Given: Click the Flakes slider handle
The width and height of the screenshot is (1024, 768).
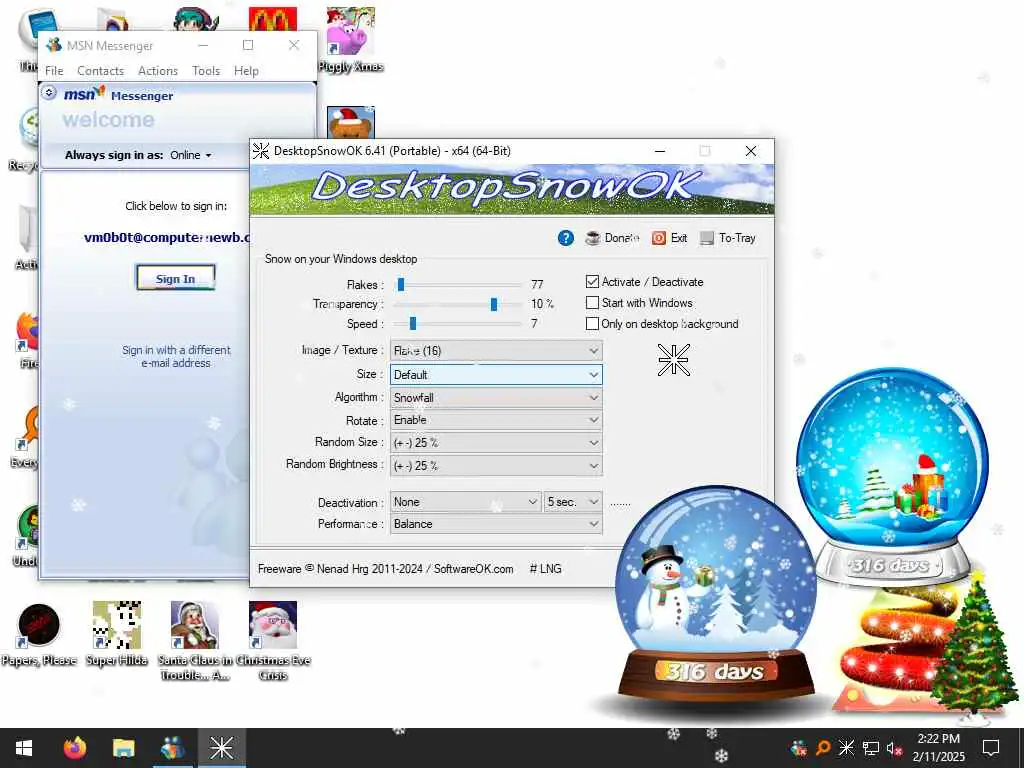Looking at the screenshot, I should tap(401, 284).
